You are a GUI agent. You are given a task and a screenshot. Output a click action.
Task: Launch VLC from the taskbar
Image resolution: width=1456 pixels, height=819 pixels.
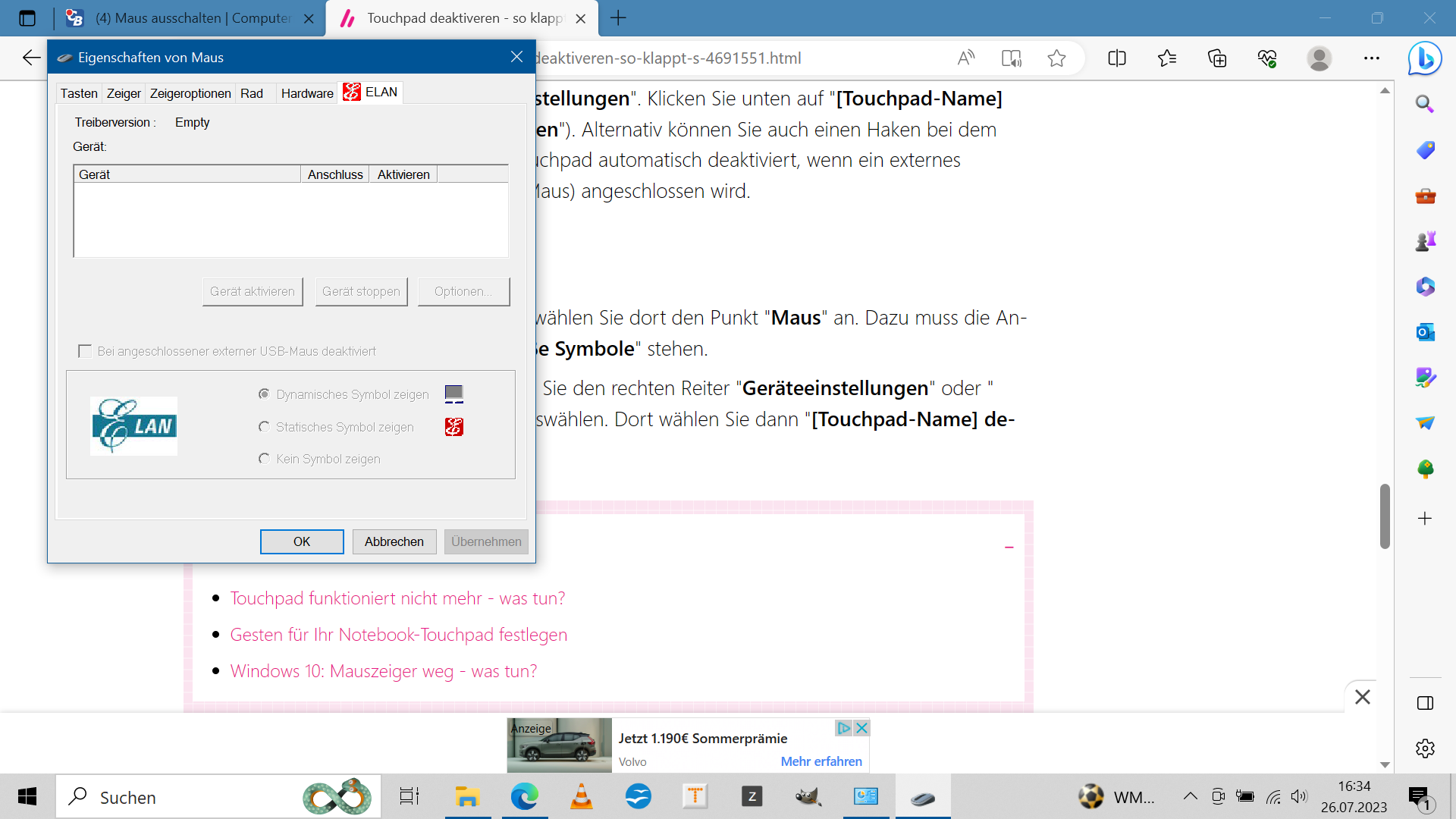[581, 796]
